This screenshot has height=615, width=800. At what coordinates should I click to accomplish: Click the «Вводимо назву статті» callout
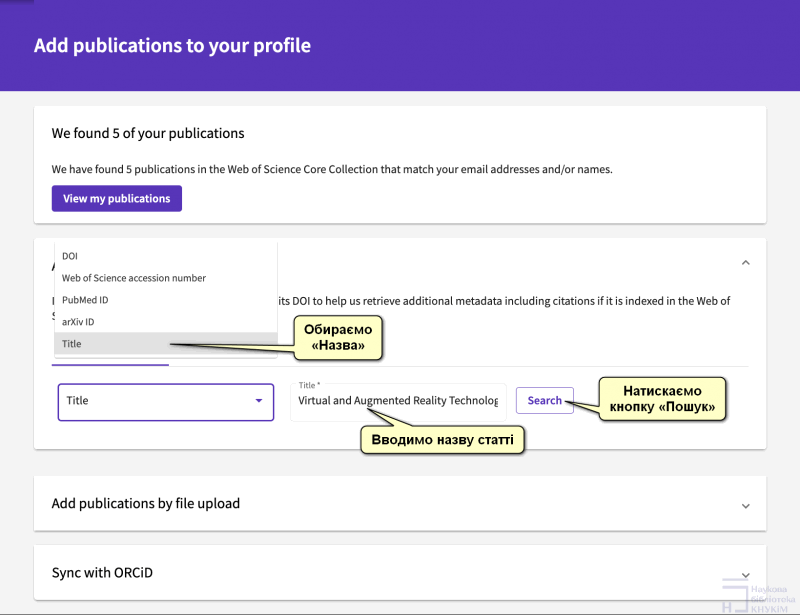442,439
